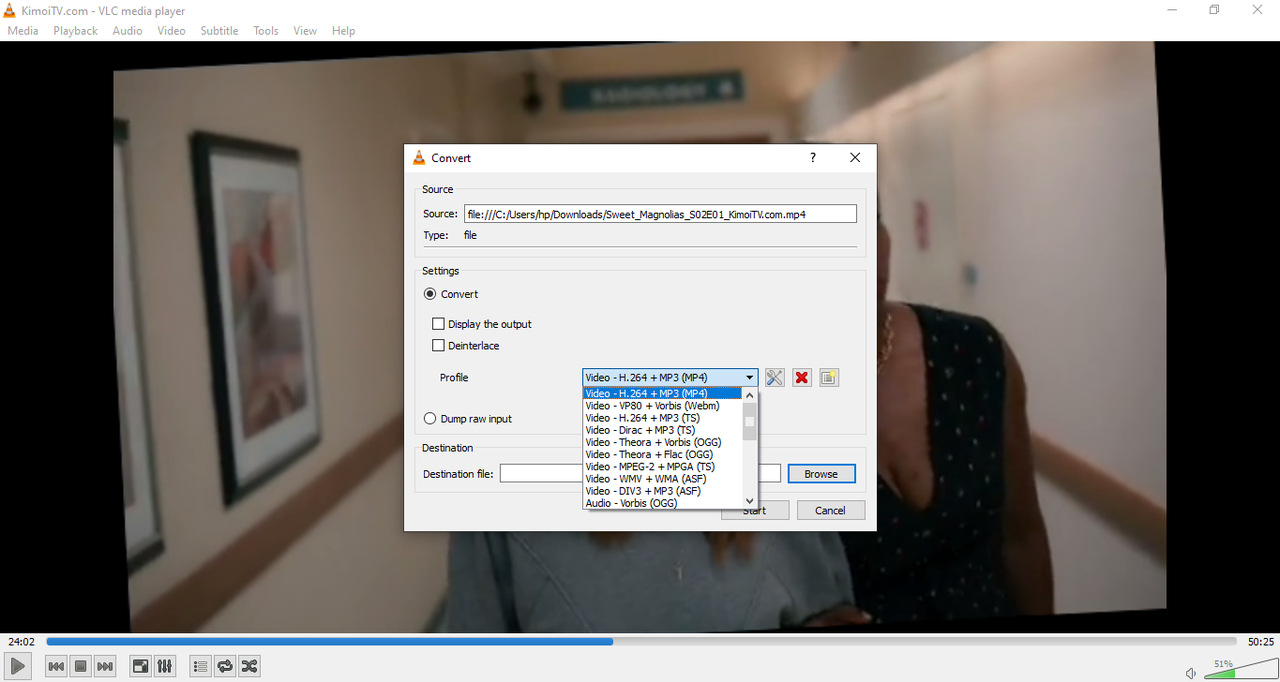The height and width of the screenshot is (682, 1280).
Task: Toggle loop repeat mode icon
Action: (x=225, y=666)
